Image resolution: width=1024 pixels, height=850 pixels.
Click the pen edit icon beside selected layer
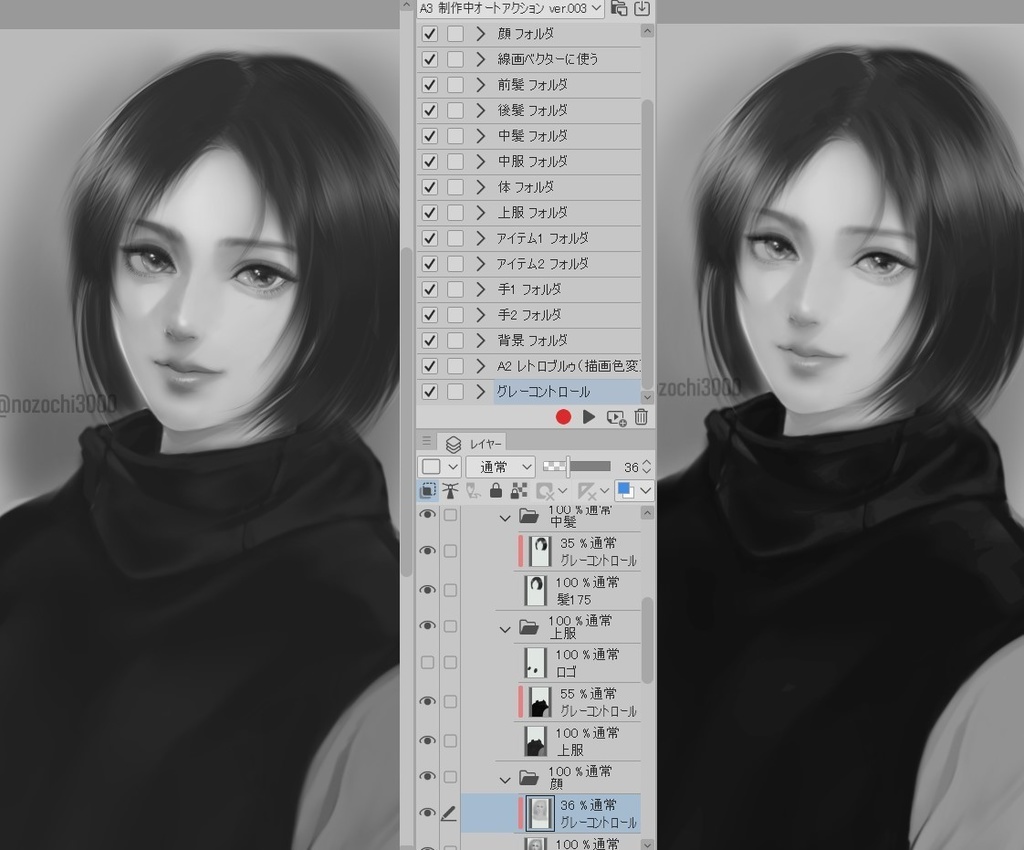449,813
